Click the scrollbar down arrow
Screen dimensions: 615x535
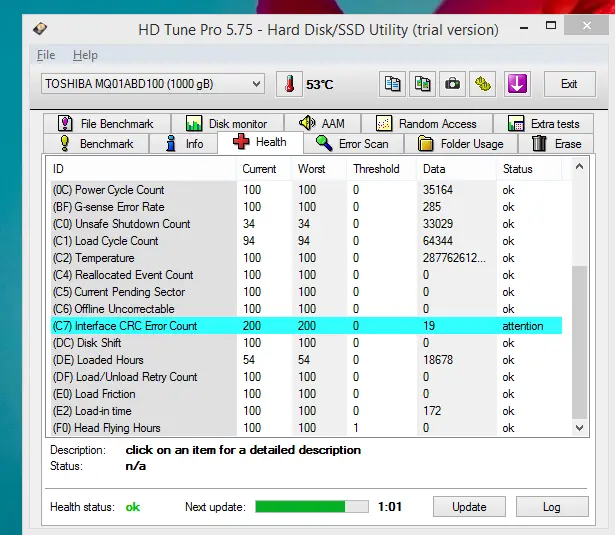(x=579, y=428)
